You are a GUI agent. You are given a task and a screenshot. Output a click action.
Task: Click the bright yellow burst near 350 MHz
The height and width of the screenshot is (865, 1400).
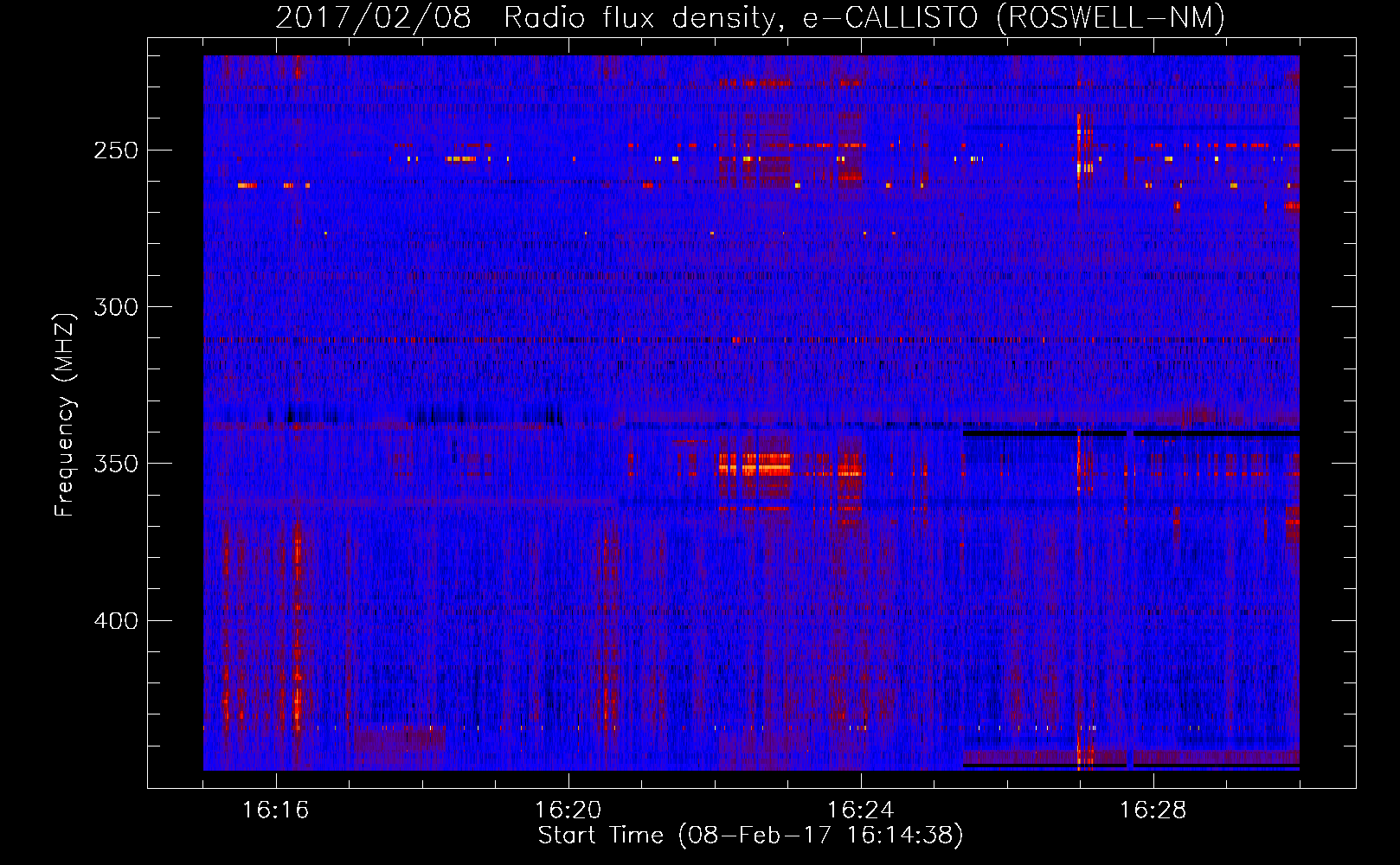(755, 467)
